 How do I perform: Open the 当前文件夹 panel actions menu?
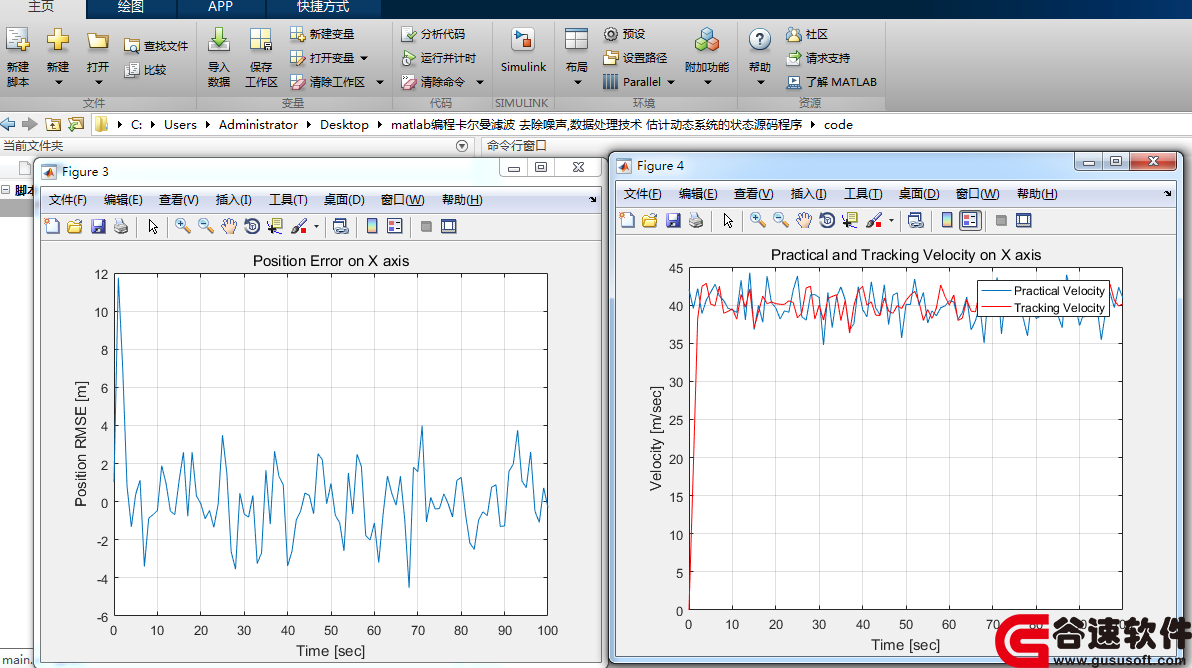pyautogui.click(x=461, y=146)
